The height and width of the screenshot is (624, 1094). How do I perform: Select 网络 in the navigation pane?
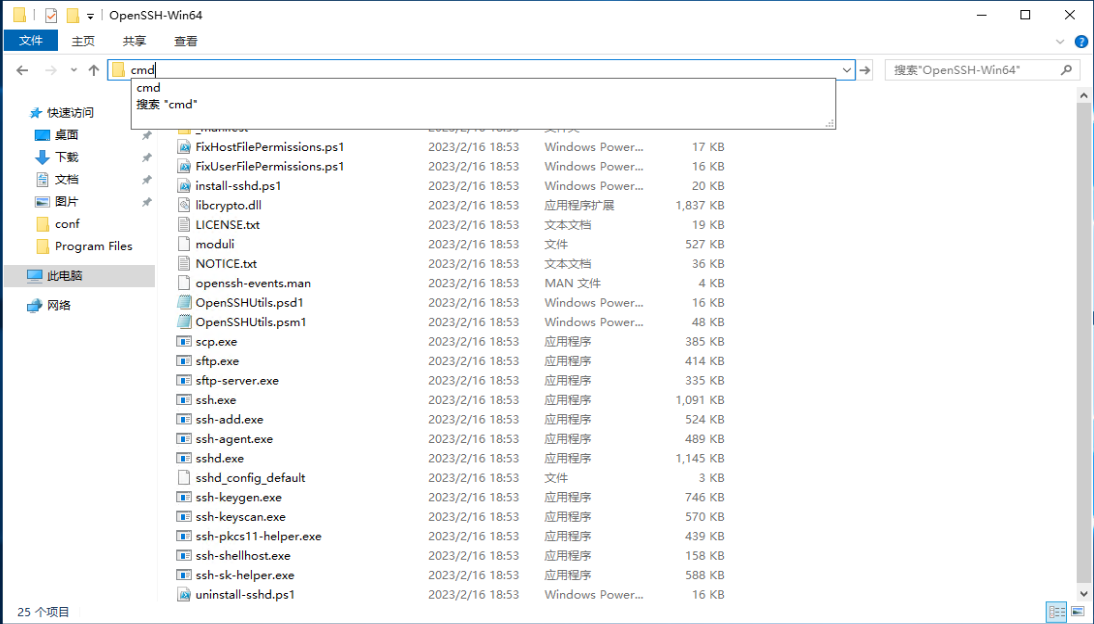tap(59, 305)
